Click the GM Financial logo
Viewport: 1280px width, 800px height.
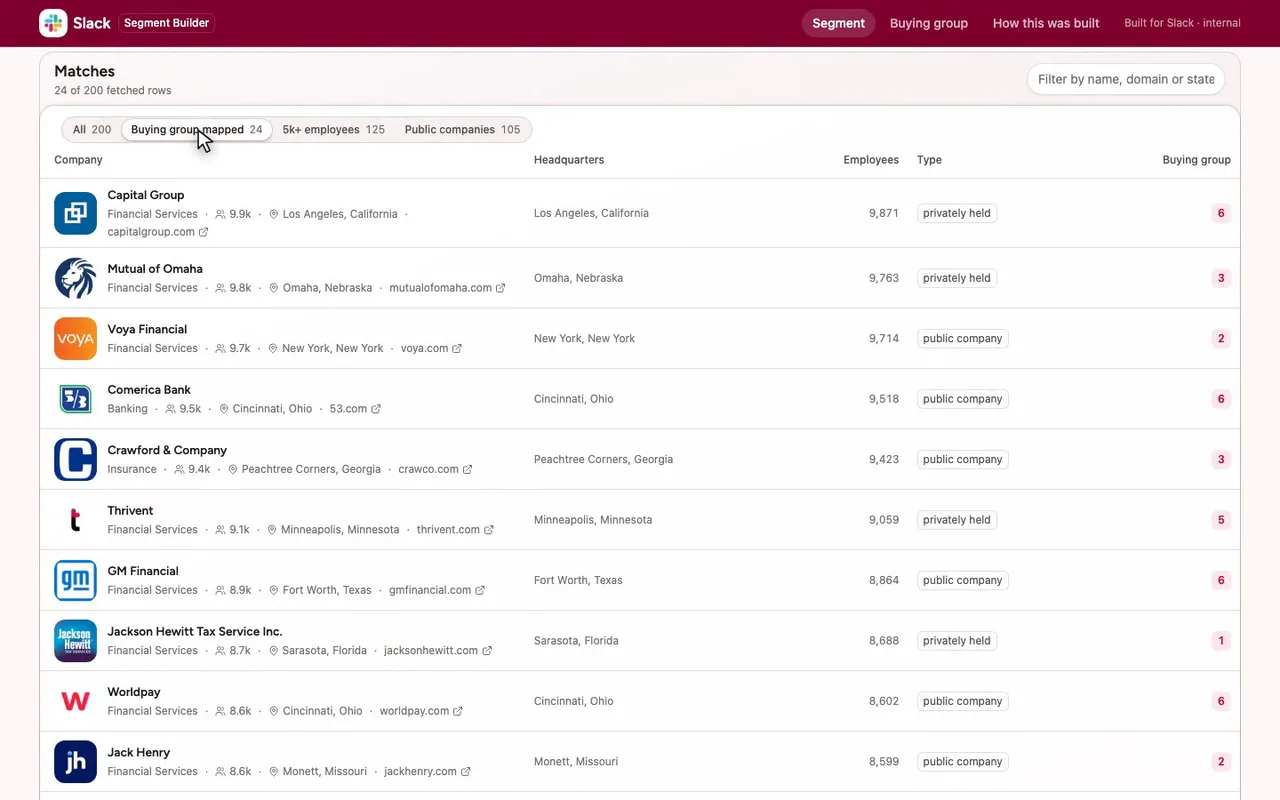coord(75,580)
